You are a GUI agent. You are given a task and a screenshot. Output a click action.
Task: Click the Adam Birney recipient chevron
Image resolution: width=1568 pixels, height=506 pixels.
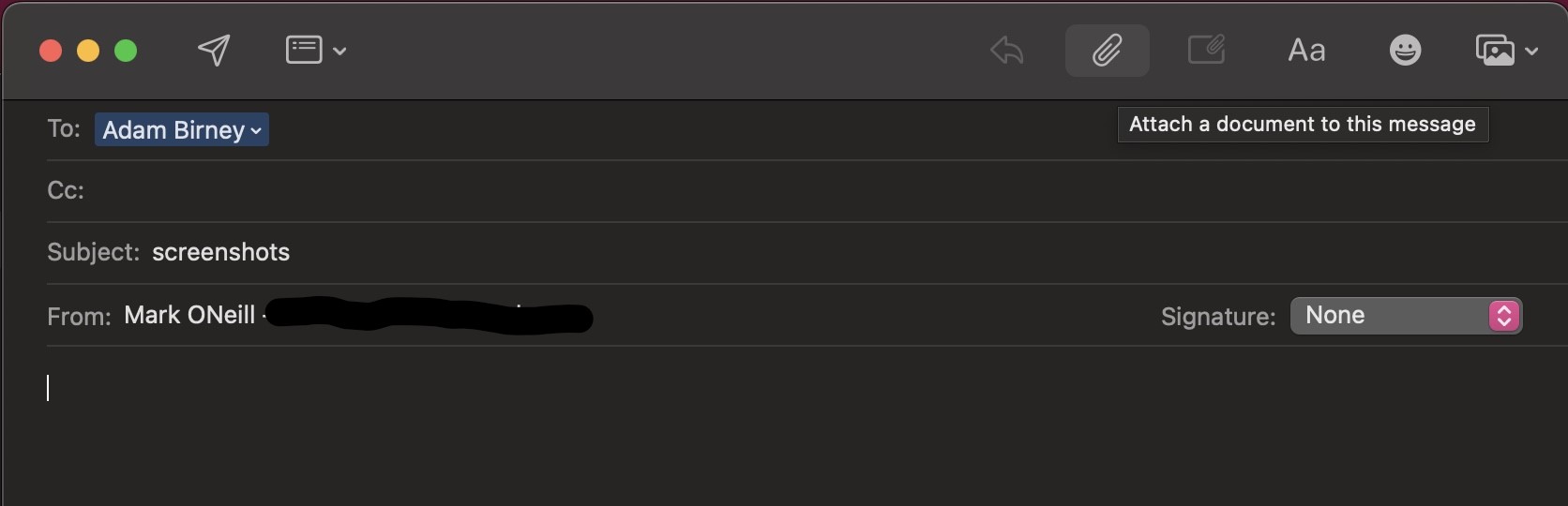click(x=256, y=131)
